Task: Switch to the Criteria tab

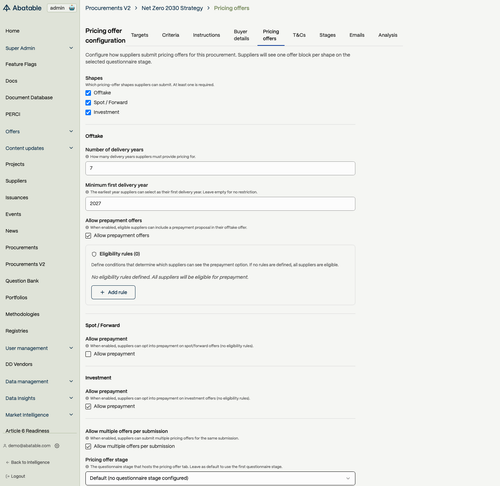Action: pyautogui.click(x=170, y=35)
